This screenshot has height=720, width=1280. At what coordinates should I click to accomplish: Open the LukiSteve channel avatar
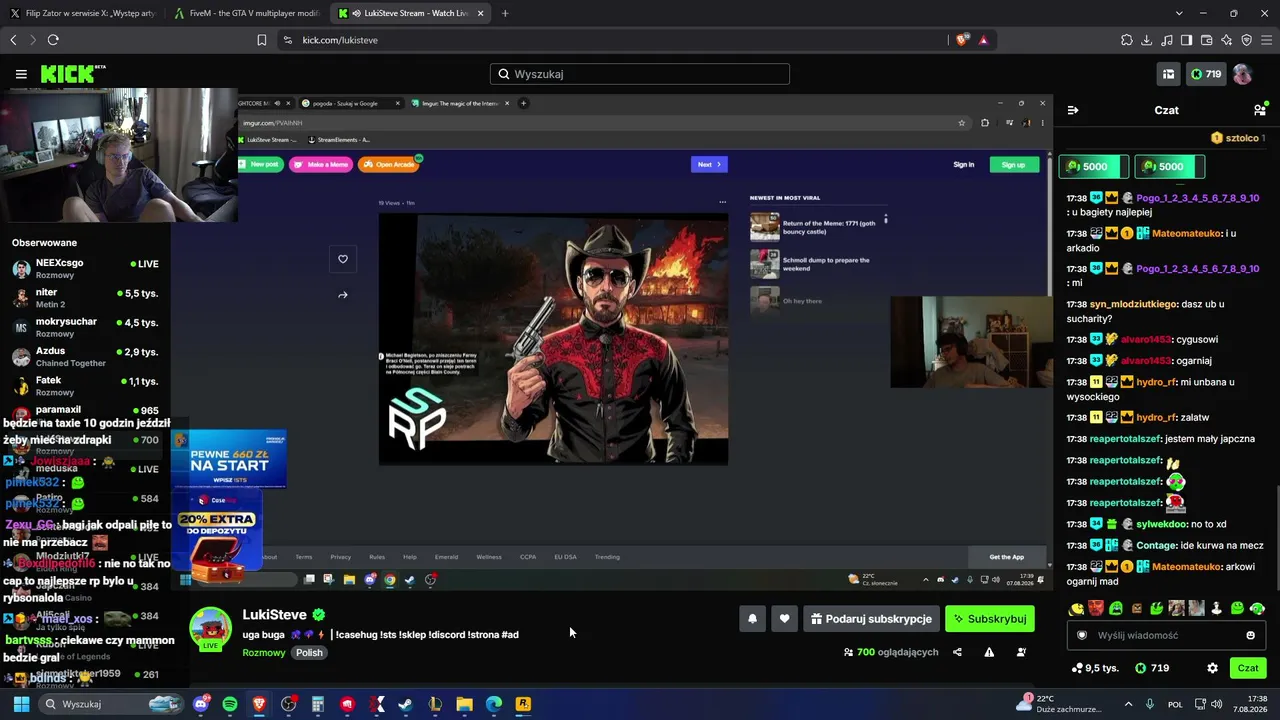click(x=210, y=628)
